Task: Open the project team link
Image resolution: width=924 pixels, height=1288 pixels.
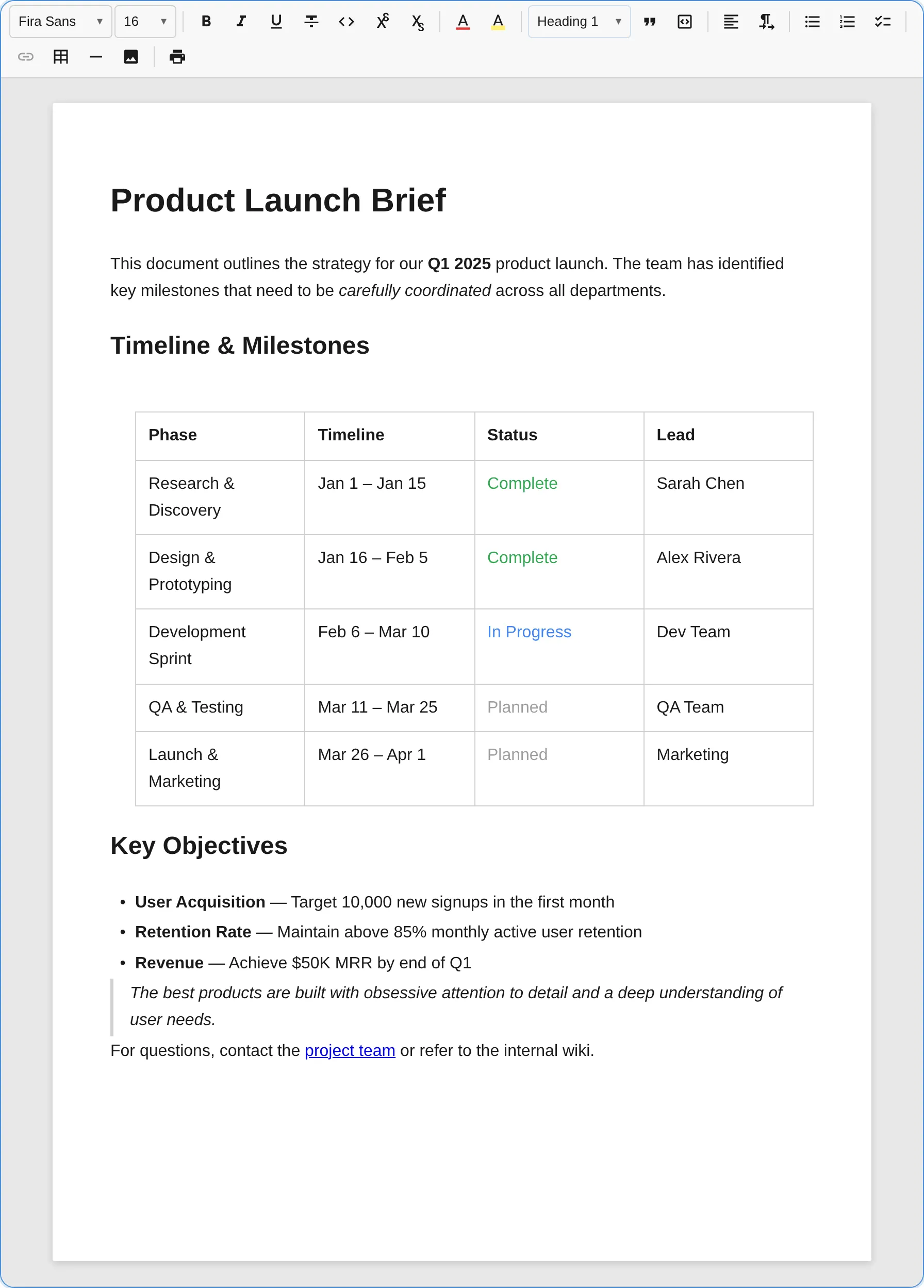Action: click(x=350, y=1051)
